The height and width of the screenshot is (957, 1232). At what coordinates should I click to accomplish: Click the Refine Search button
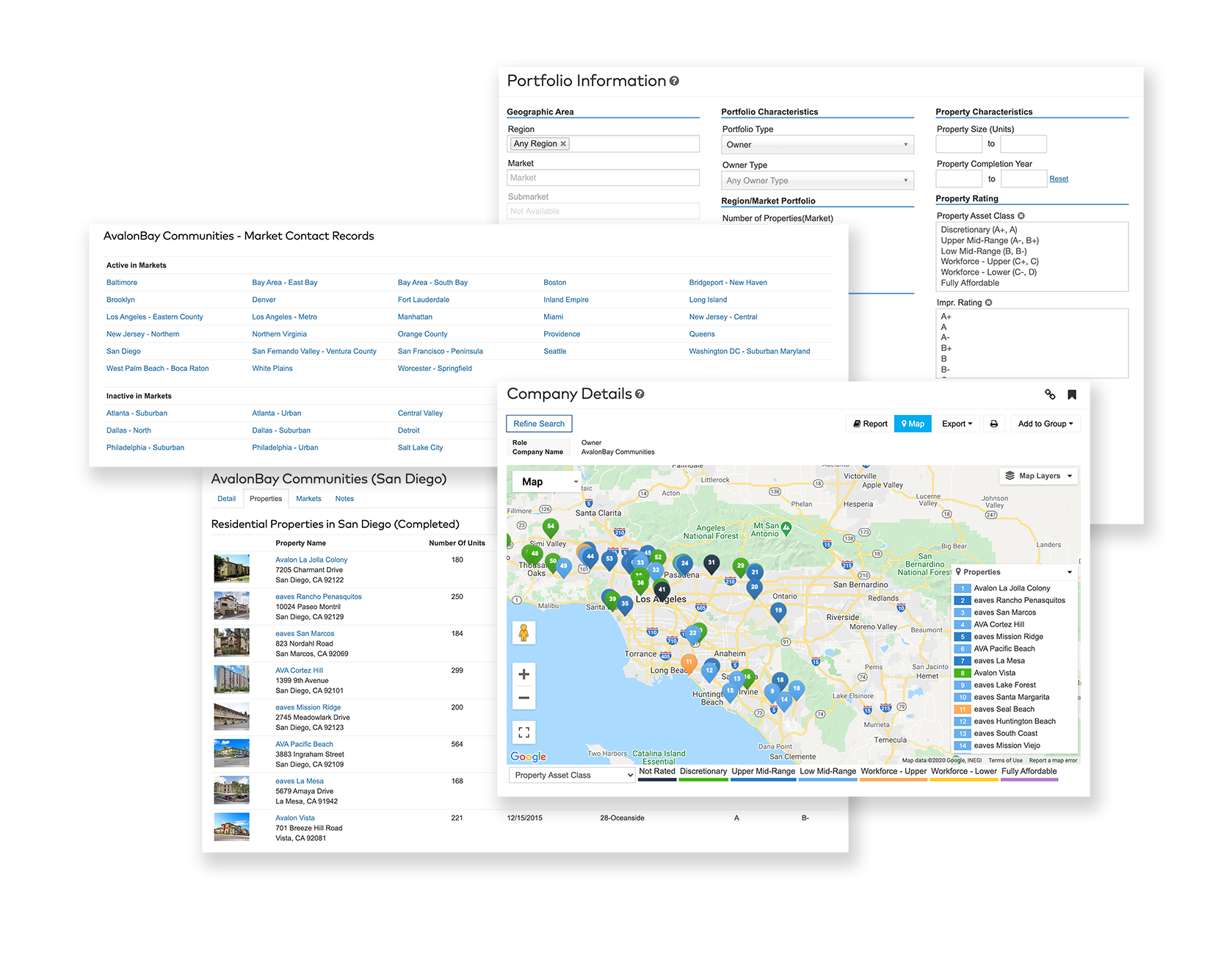click(539, 424)
